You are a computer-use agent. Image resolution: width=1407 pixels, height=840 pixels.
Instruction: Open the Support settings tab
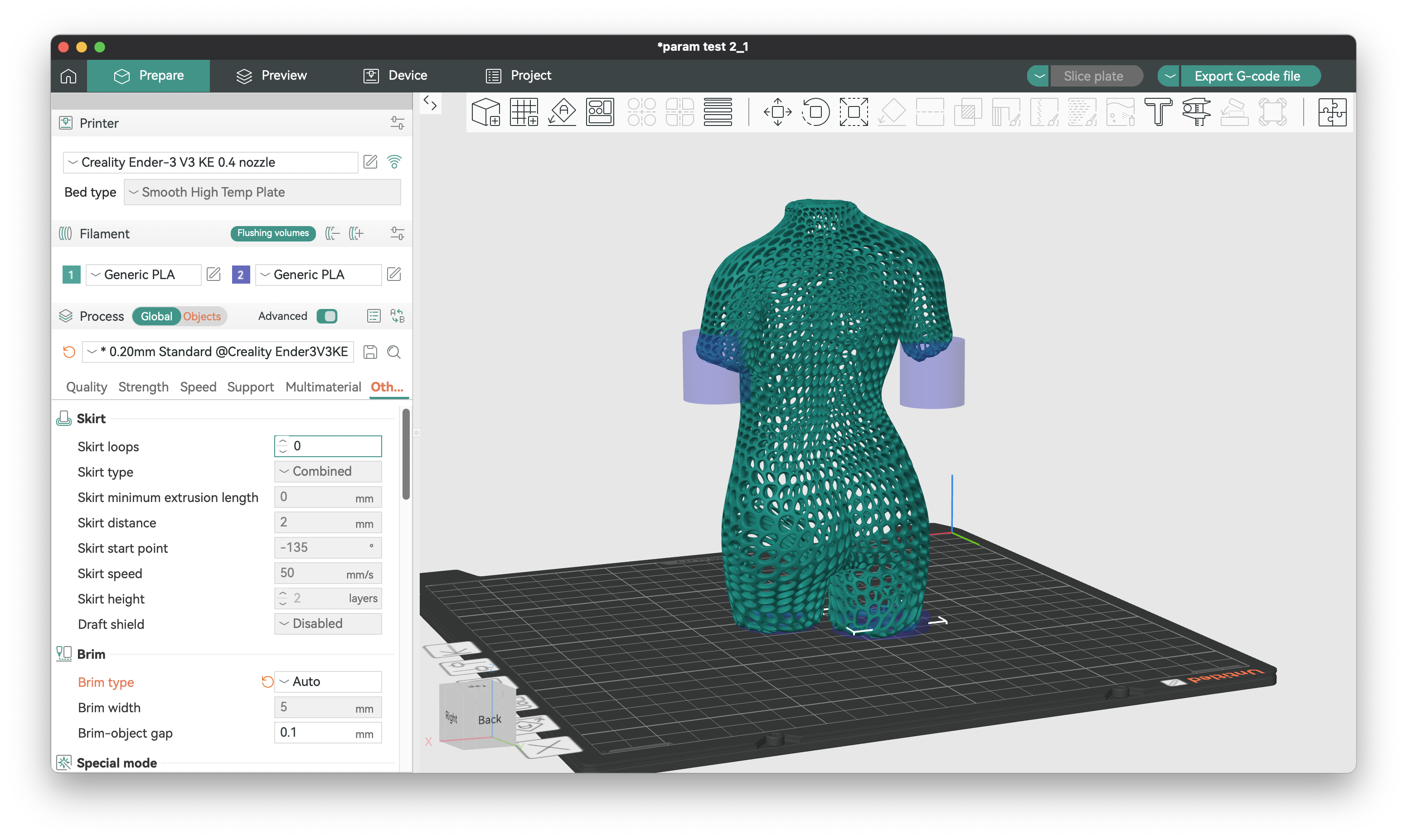(250, 386)
